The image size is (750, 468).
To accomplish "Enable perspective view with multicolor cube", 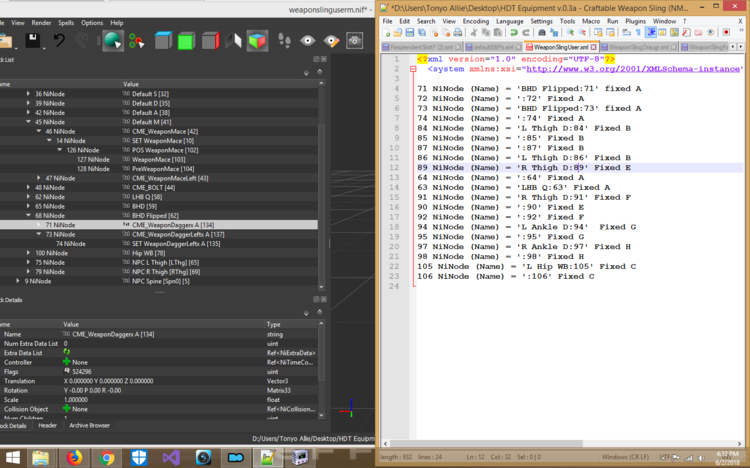I will pos(257,41).
